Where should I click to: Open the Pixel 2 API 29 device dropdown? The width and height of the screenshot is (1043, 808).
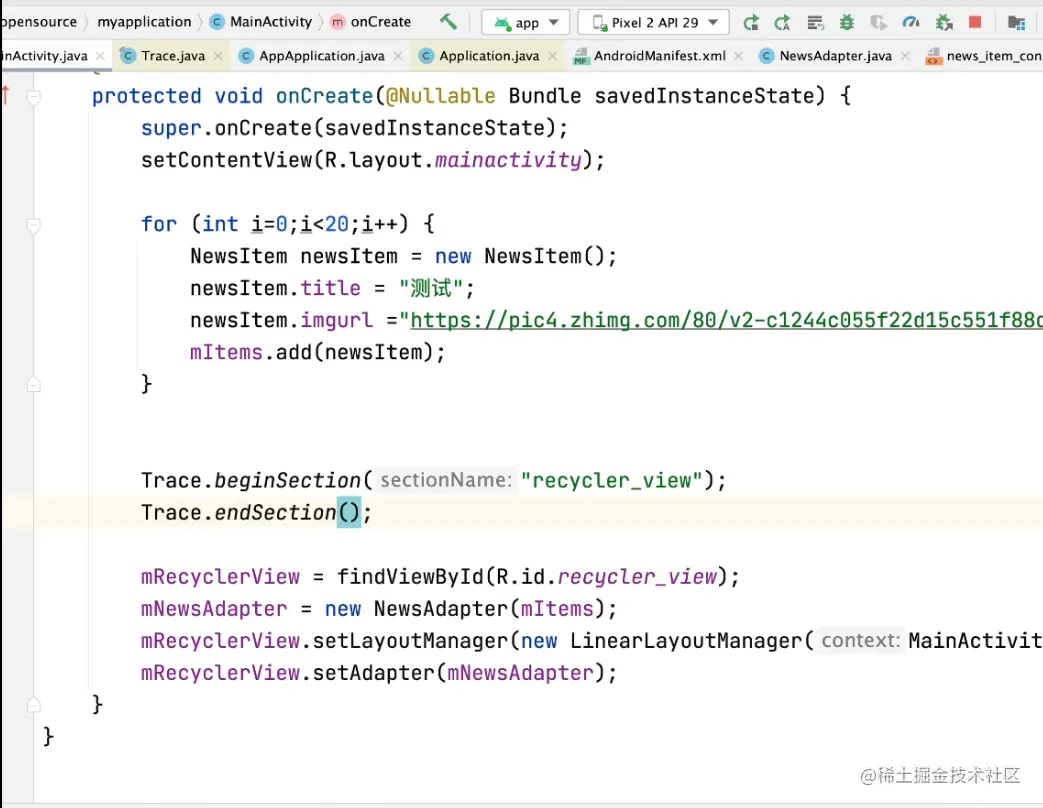[x=654, y=23]
